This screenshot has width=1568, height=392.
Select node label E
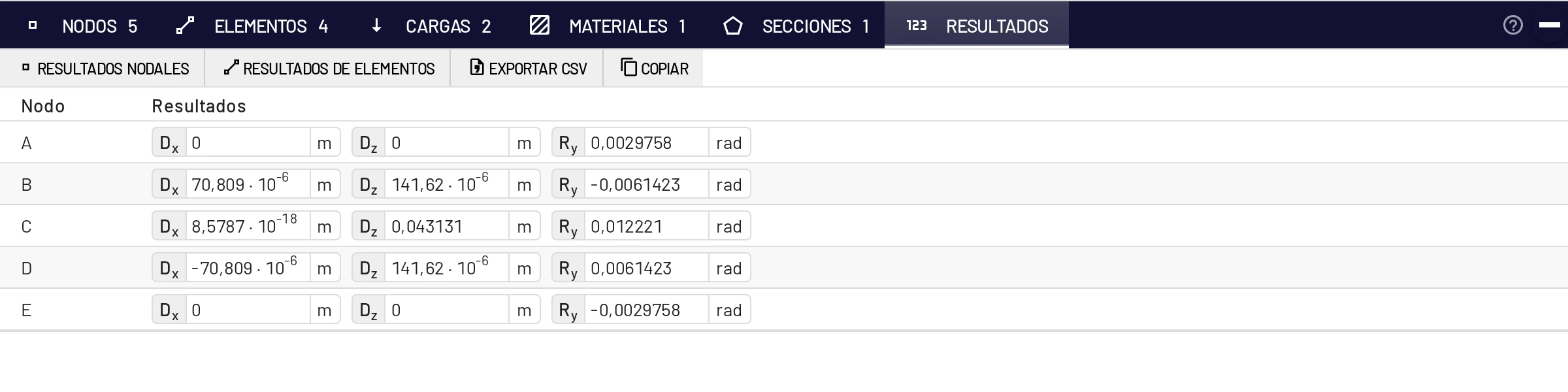click(x=26, y=310)
